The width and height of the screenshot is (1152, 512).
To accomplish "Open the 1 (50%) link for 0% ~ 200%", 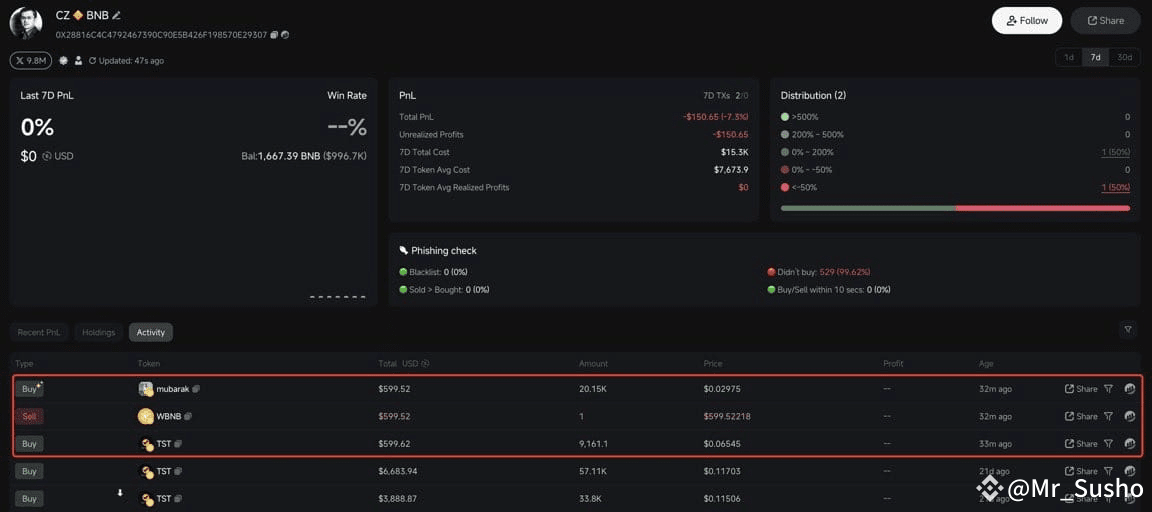I will pyautogui.click(x=1115, y=152).
